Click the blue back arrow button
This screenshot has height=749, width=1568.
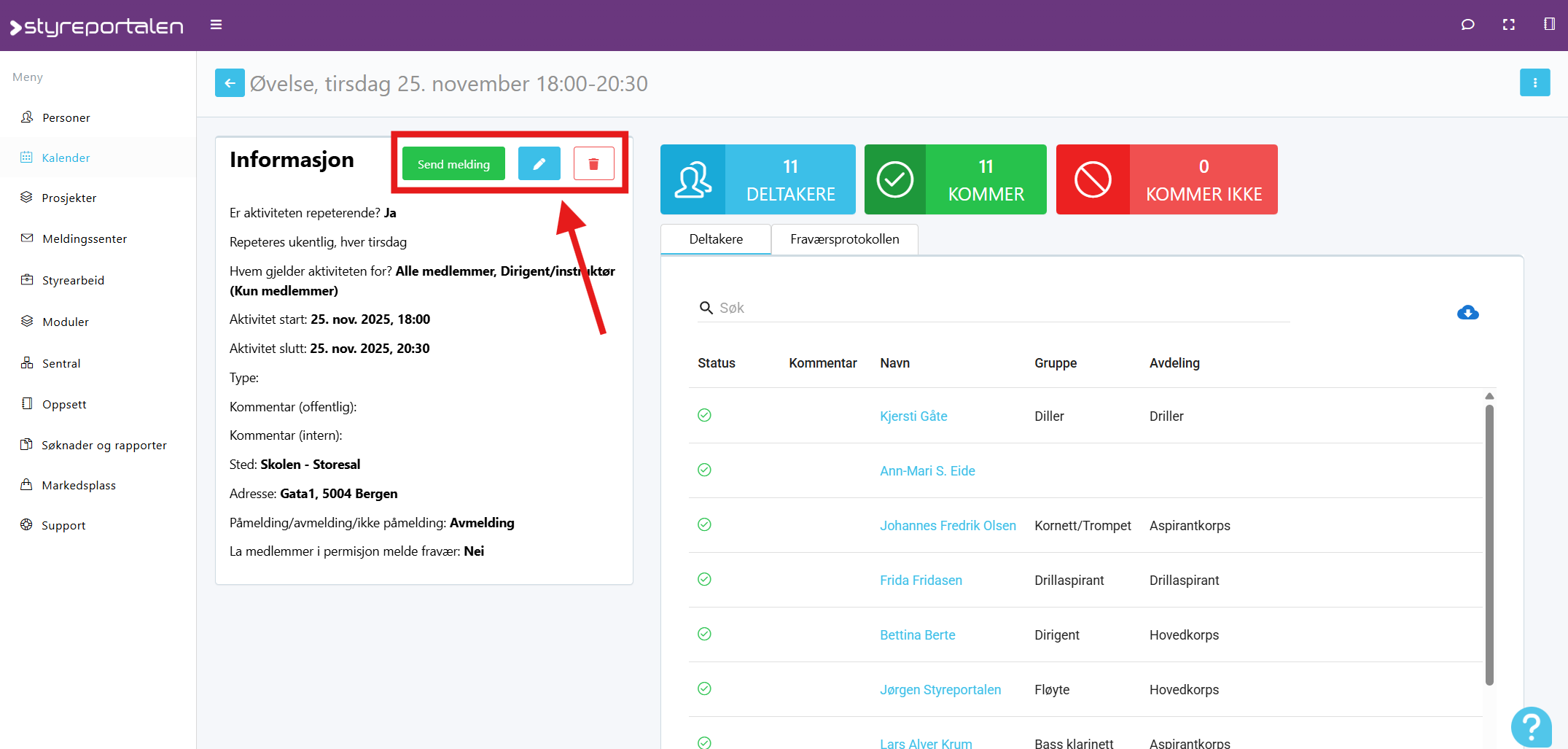(x=230, y=83)
